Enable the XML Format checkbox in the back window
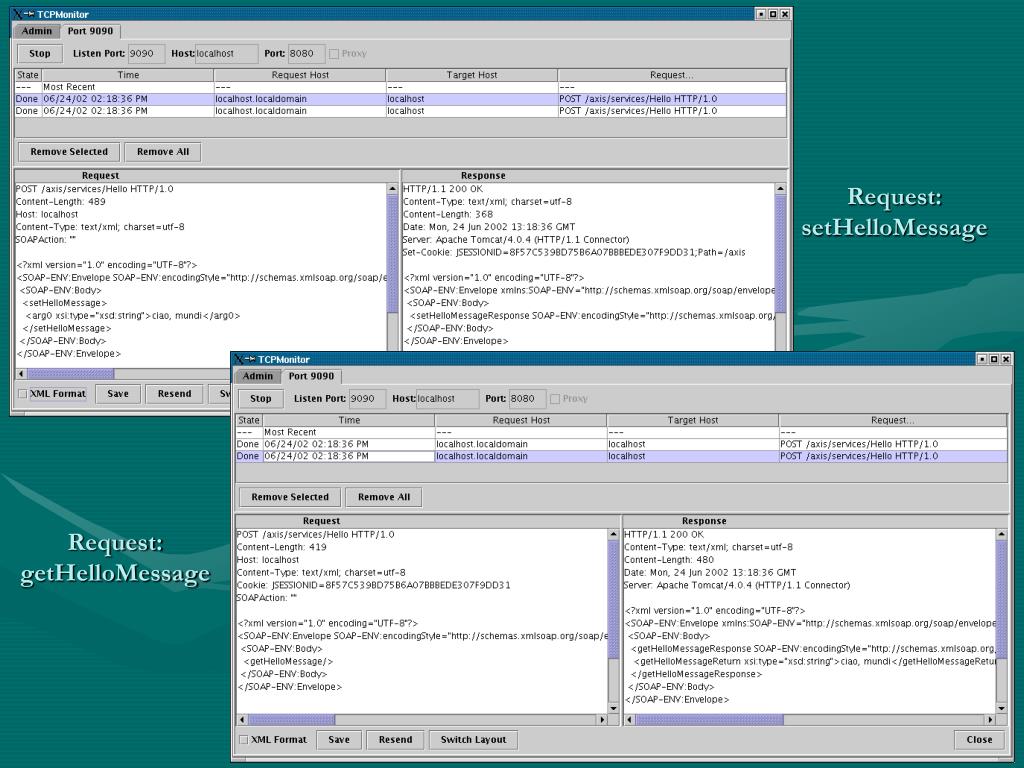The width and height of the screenshot is (1024, 768). coord(22,394)
